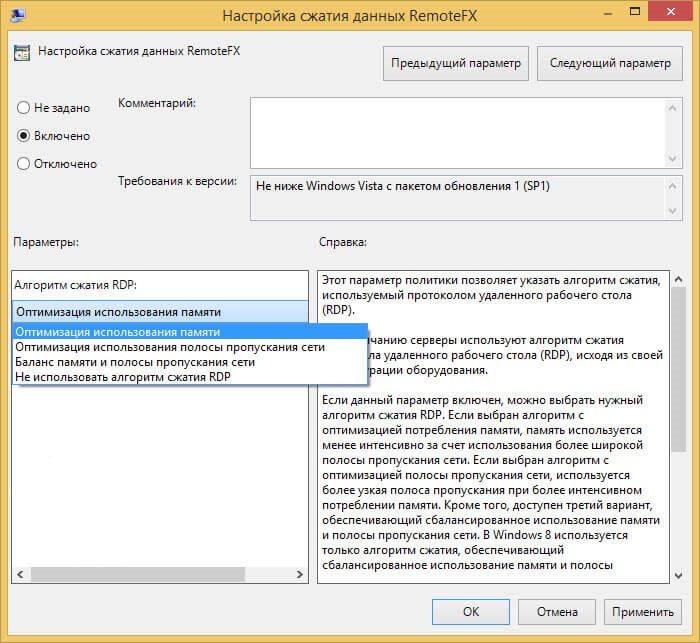Click inside the Комментарий text field
This screenshot has width=700, height=643.
coord(458,133)
